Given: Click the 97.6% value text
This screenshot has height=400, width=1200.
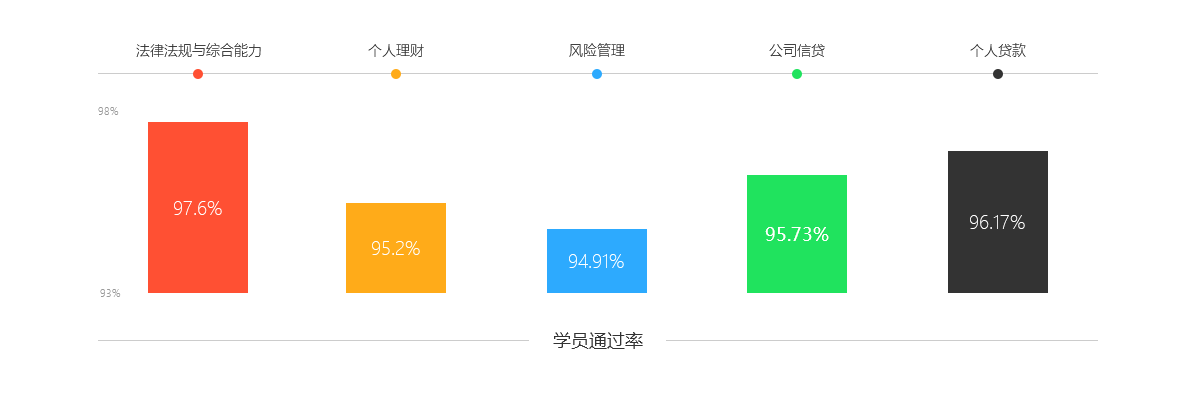Looking at the screenshot, I should (198, 209).
